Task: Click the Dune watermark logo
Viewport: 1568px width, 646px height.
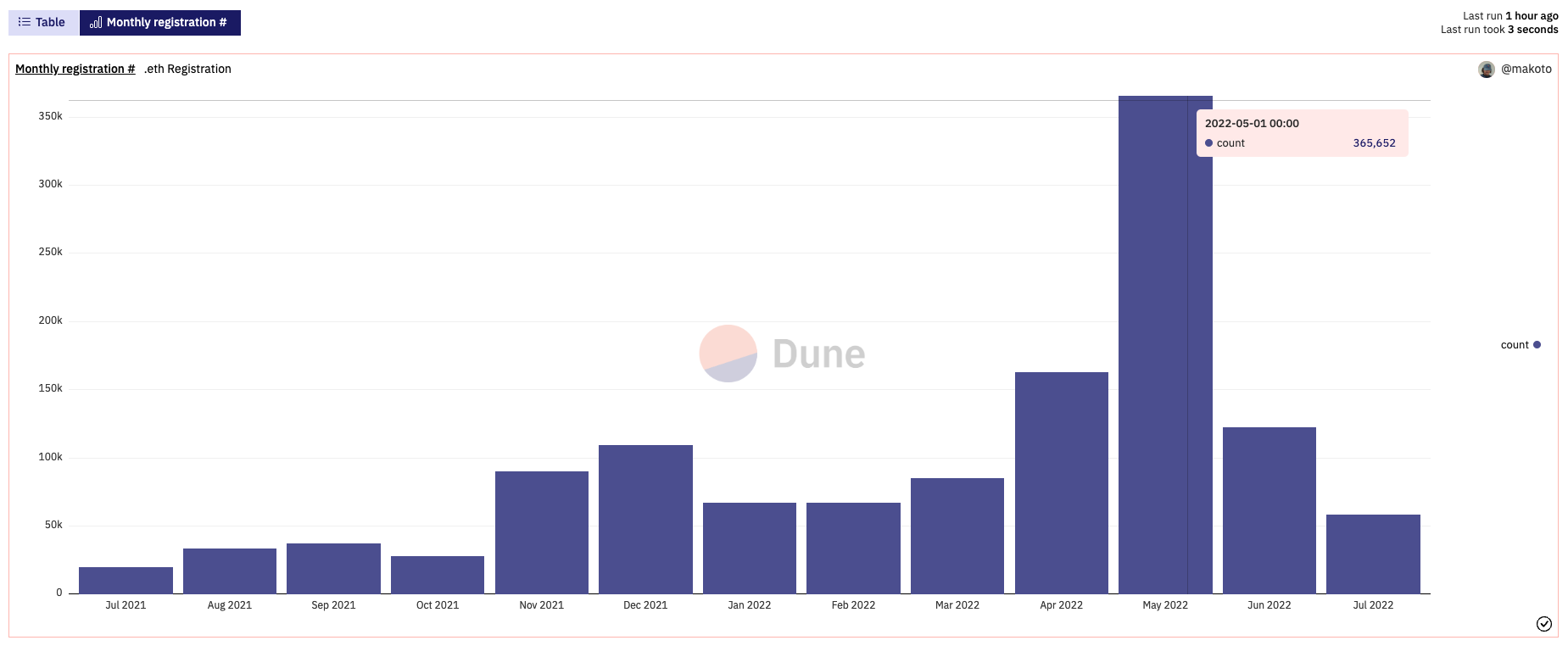Action: click(782, 354)
